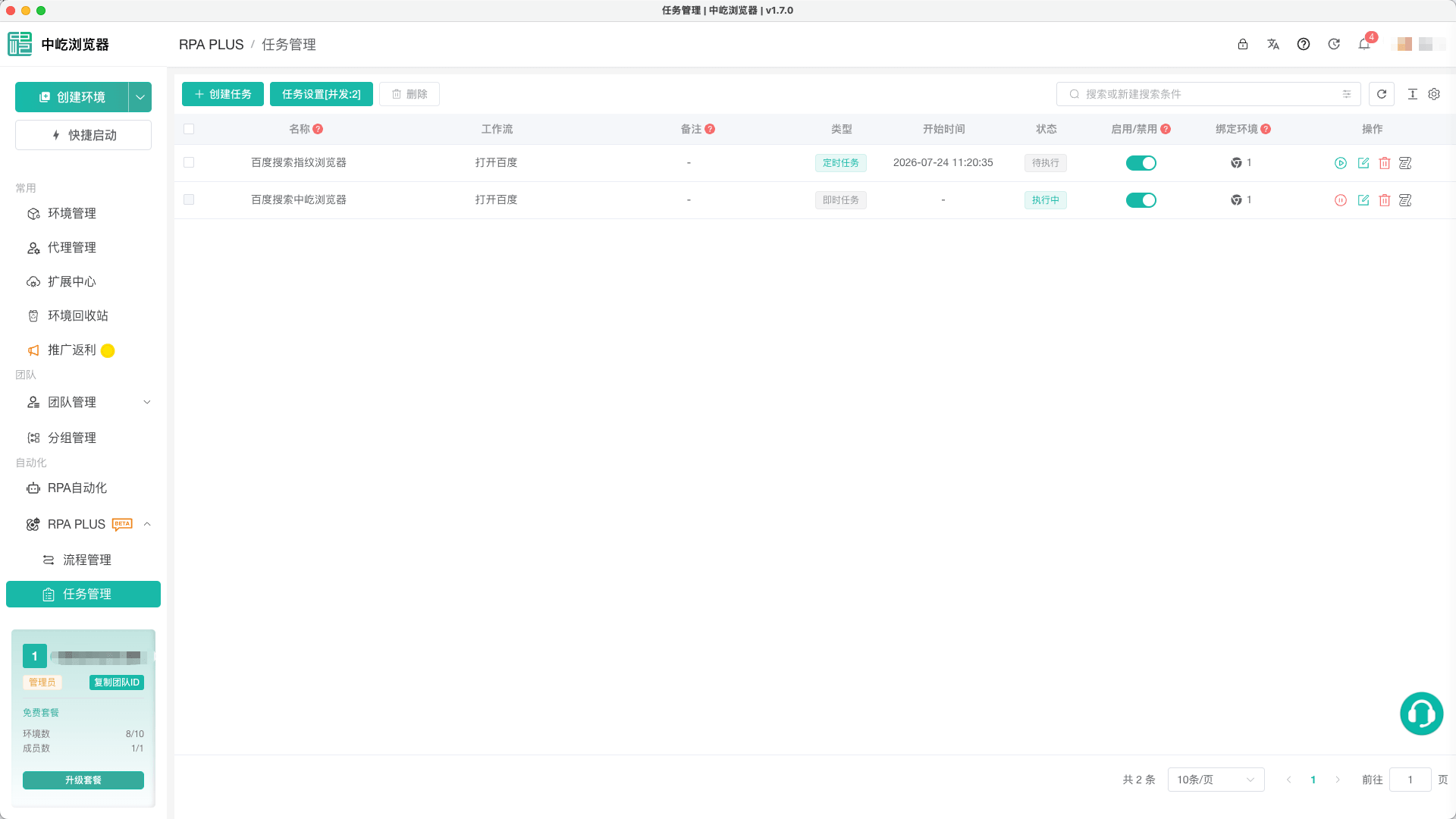The image size is (1456, 819).
Task: Delete the 百度搜索指纹浏览器 task via trash icon
Action: click(x=1385, y=163)
